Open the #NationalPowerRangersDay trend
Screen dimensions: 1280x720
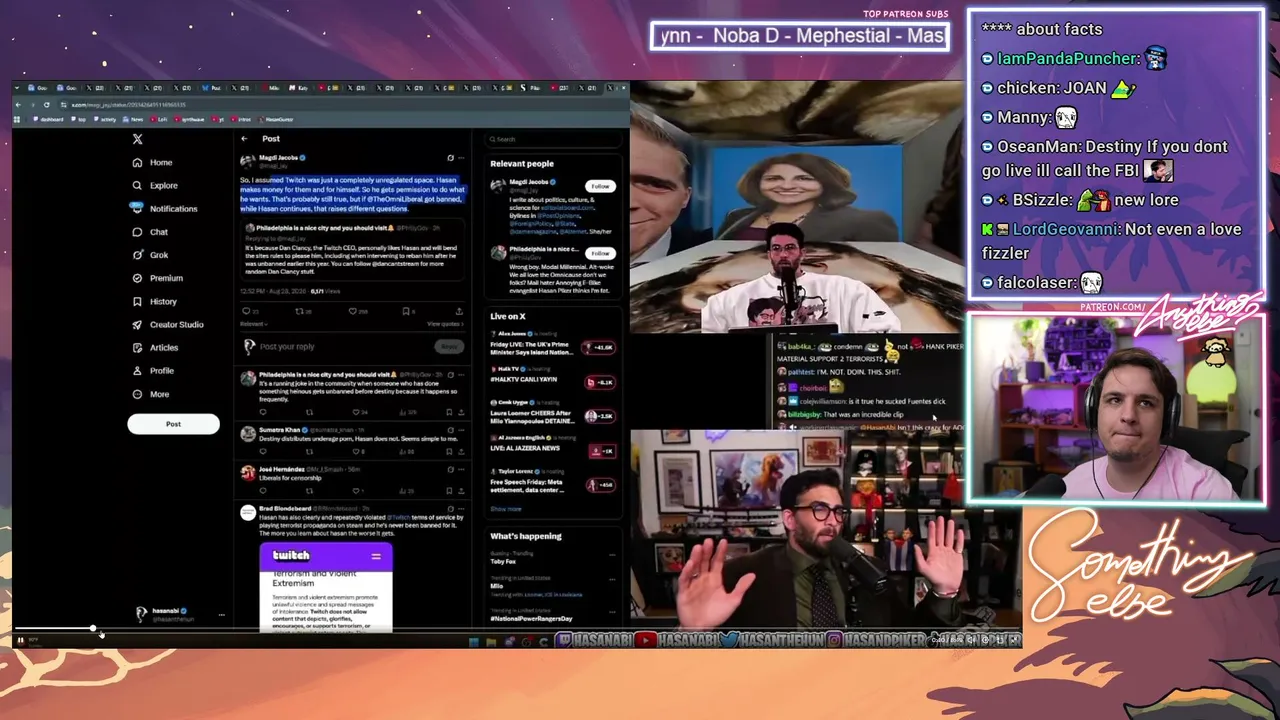pos(530,619)
